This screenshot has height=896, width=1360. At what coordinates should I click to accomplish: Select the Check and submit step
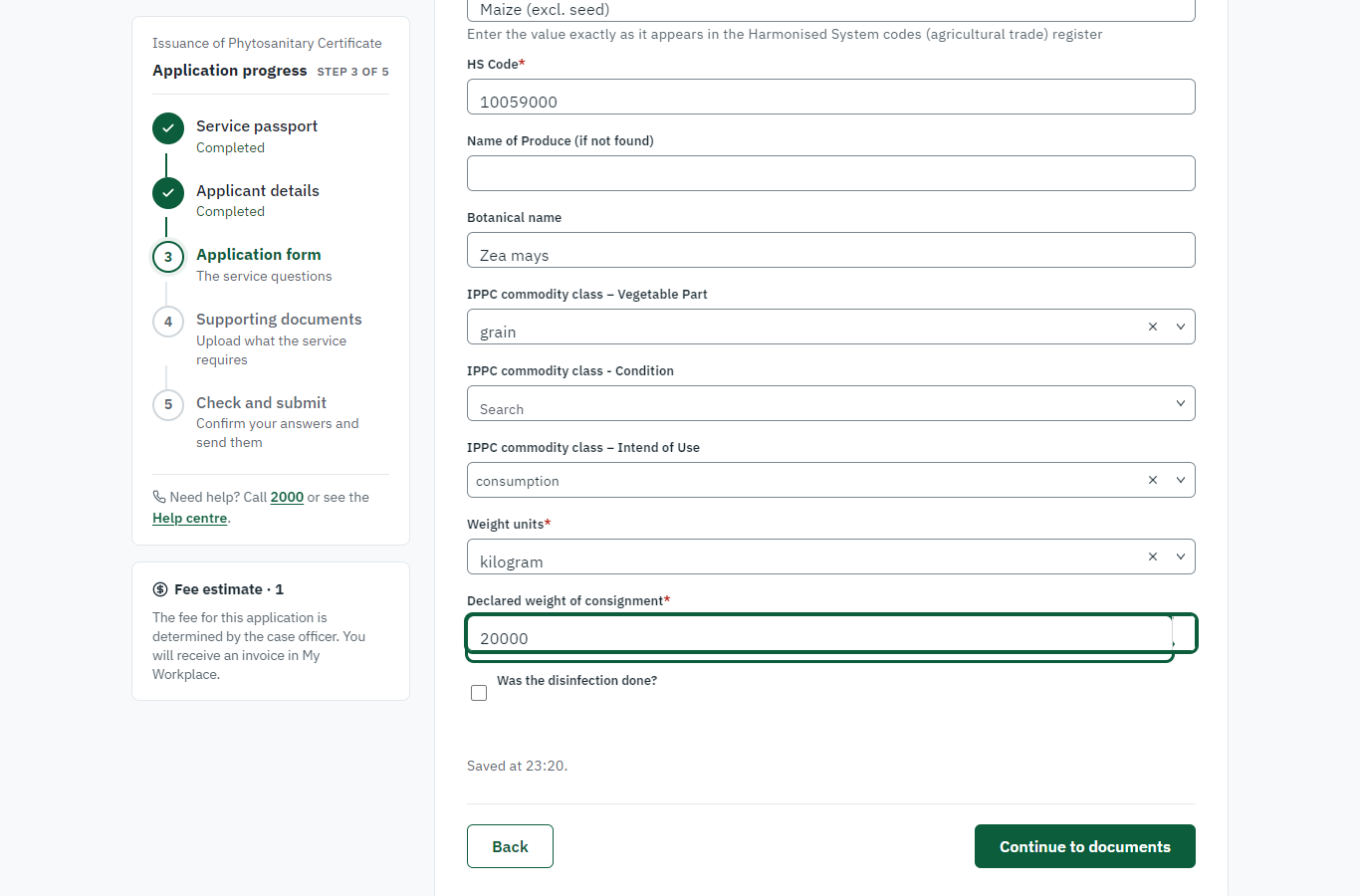261,403
